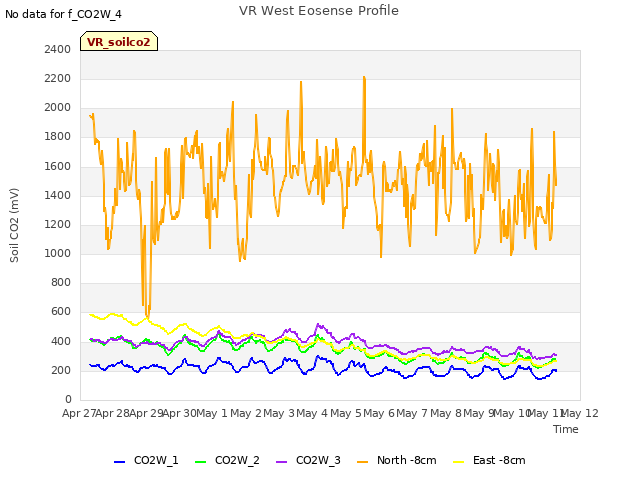Screen dimensions: 640x480
Task: Click the 1800 y-axis tick label
Action: [x=58, y=137]
